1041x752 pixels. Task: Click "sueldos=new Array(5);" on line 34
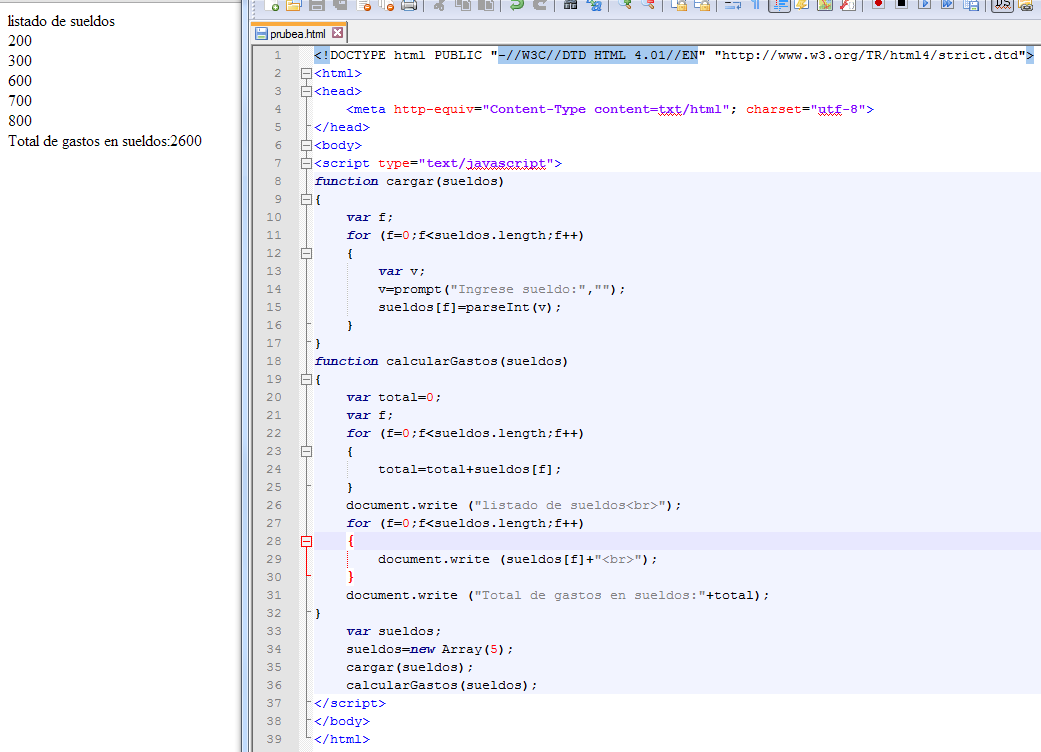[x=430, y=649]
